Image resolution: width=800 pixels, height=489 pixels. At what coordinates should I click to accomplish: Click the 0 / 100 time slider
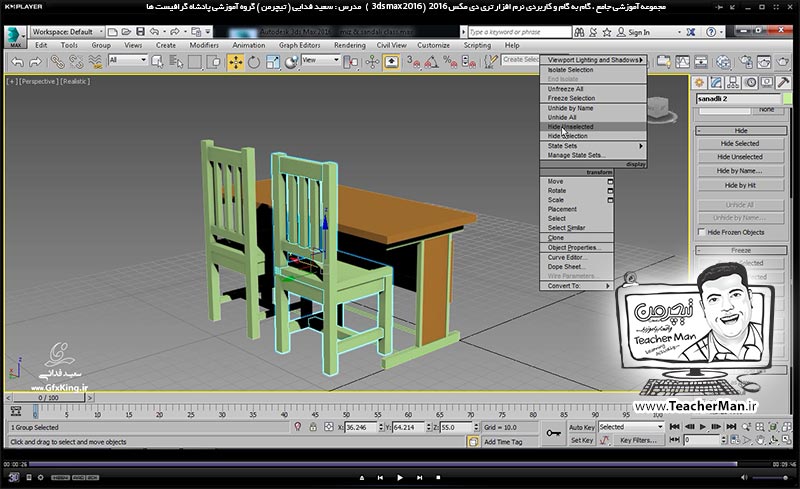coord(48,398)
